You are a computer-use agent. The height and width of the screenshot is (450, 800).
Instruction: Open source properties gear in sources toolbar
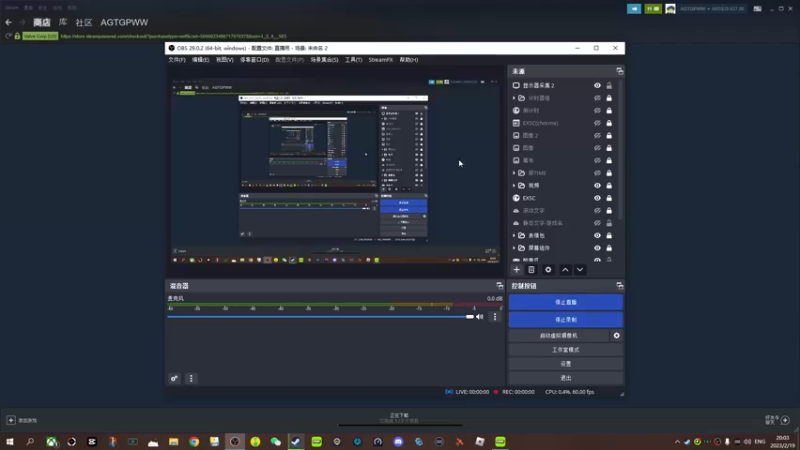tap(548, 270)
